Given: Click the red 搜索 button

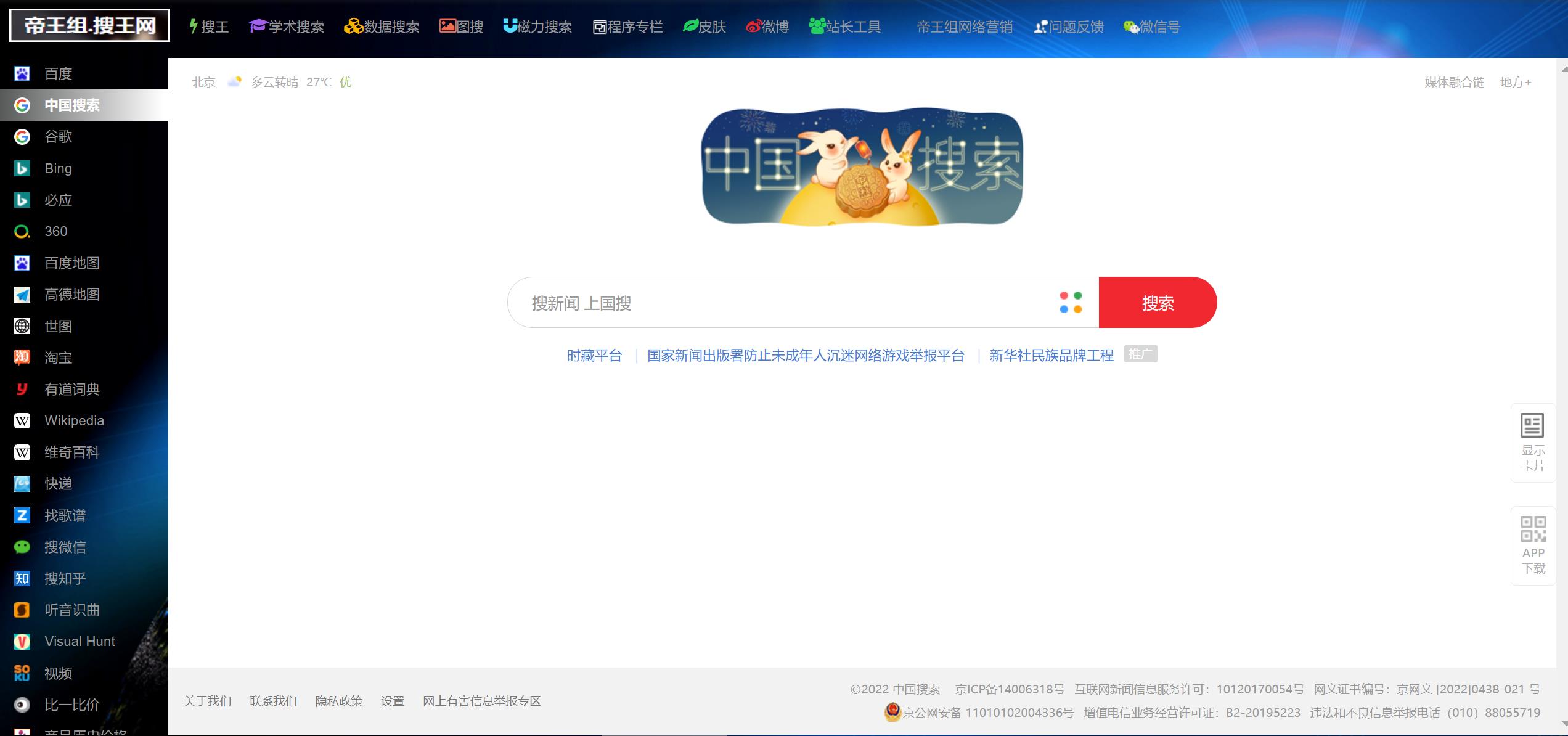Looking at the screenshot, I should click(x=1158, y=302).
